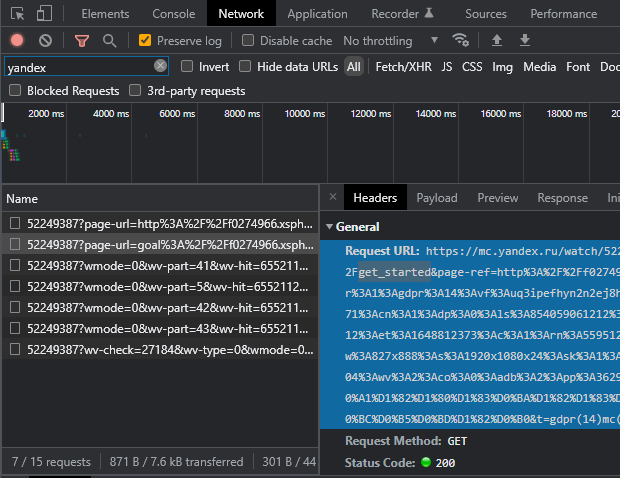
Task: Check the Invert filter checkbox
Action: click(187, 66)
